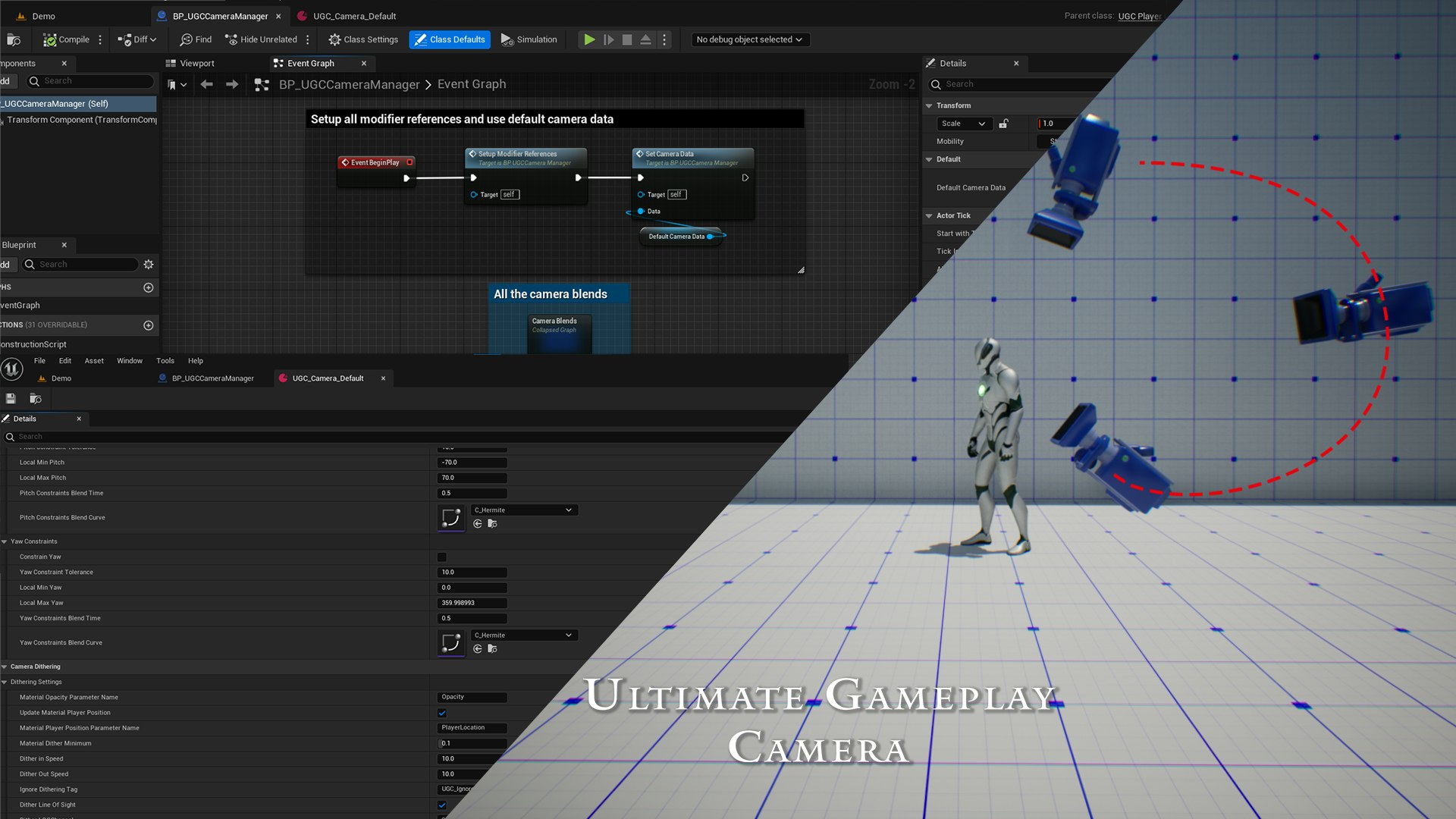
Task: Open the Window menu
Action: tap(129, 360)
